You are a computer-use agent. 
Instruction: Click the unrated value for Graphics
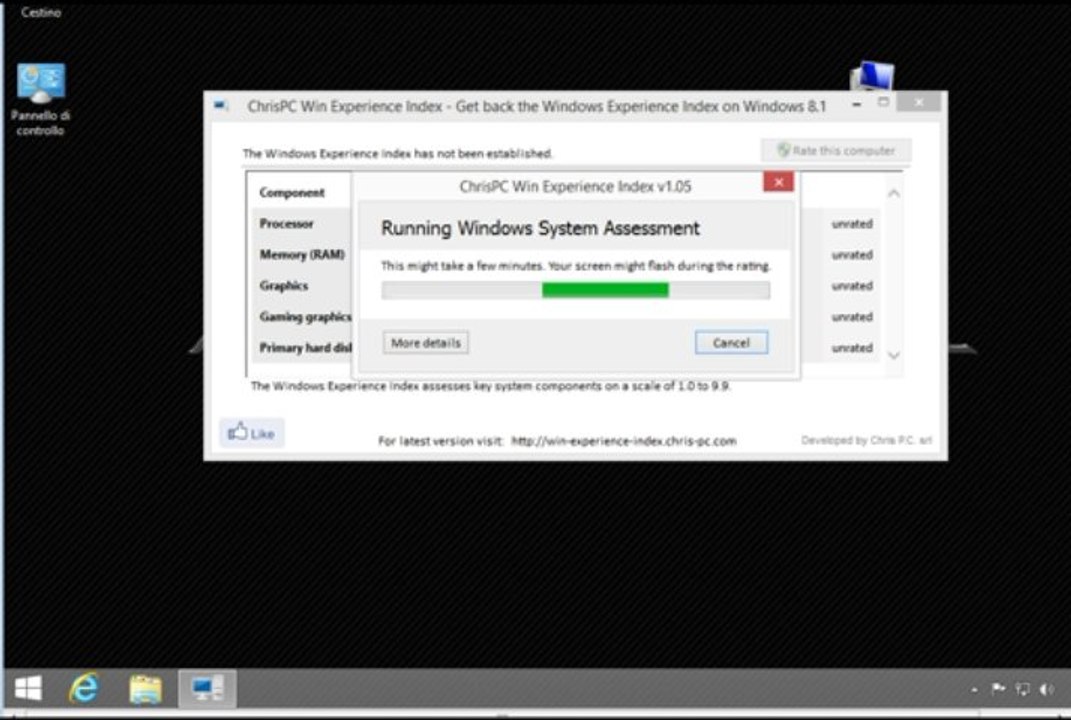pos(852,286)
